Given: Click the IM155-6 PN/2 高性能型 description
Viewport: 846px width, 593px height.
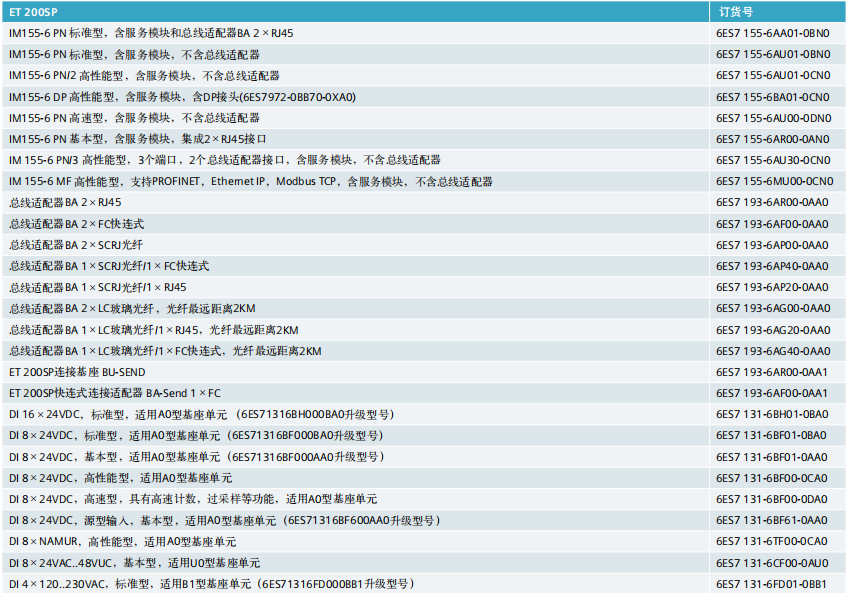Looking at the screenshot, I should click(x=144, y=76).
